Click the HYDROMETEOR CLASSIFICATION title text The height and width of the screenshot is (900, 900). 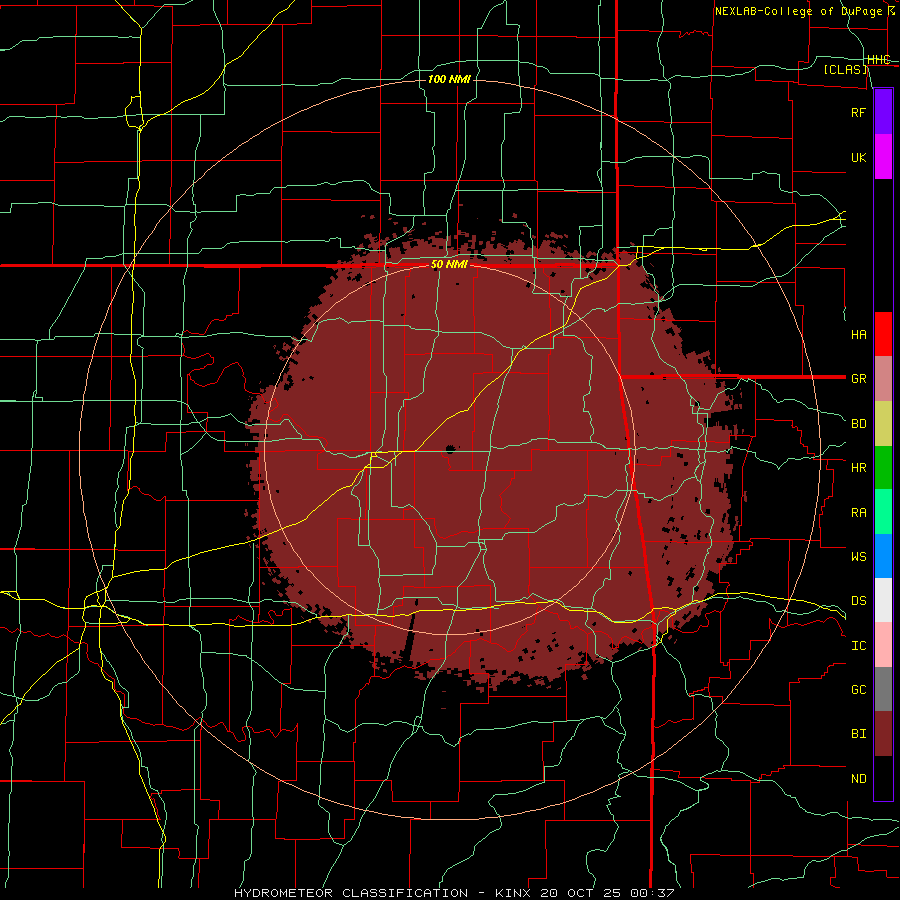click(x=351, y=893)
